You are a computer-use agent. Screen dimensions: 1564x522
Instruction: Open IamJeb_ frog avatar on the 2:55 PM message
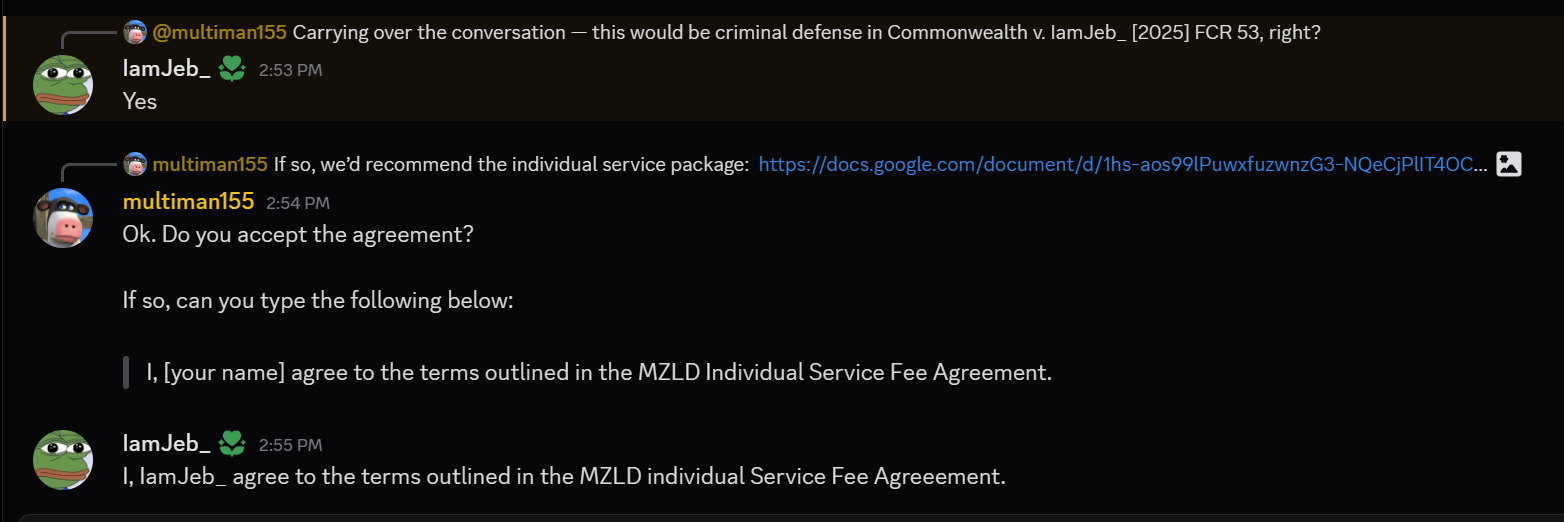[63, 460]
